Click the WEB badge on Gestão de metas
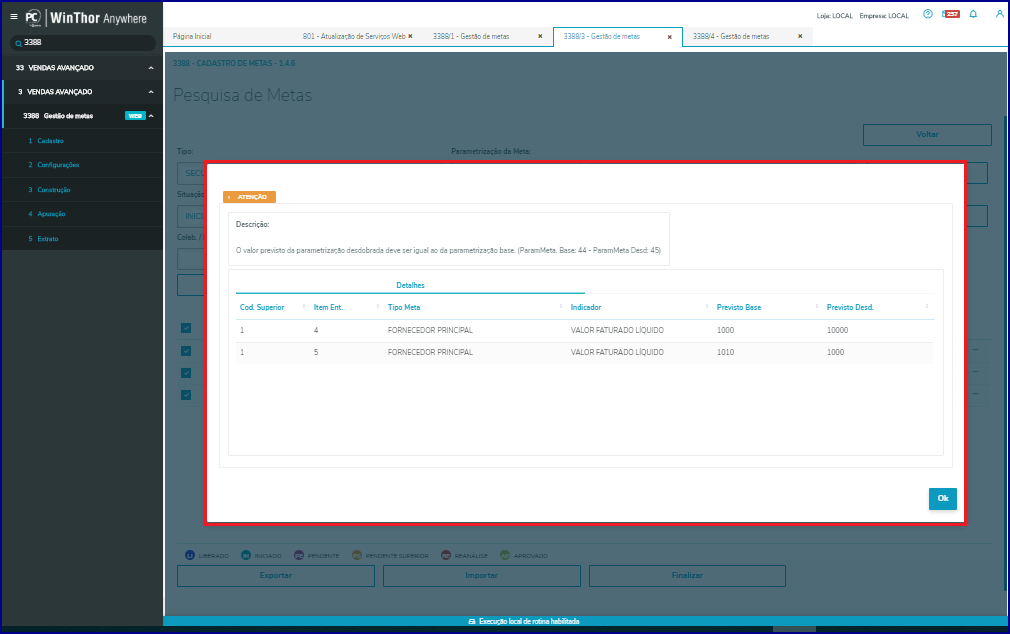The width and height of the screenshot is (1010, 634). point(135,116)
